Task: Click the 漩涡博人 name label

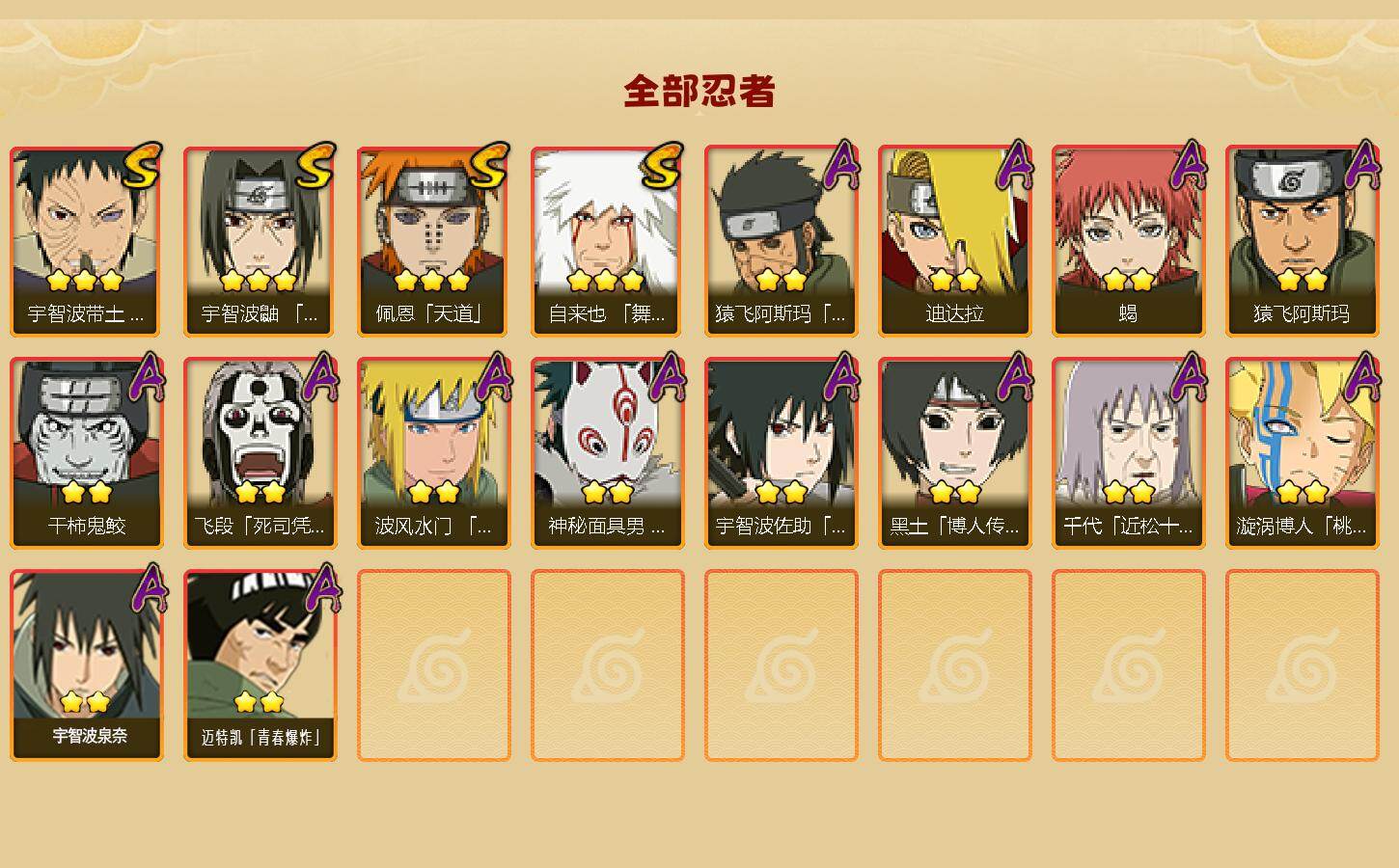Action: [1302, 527]
